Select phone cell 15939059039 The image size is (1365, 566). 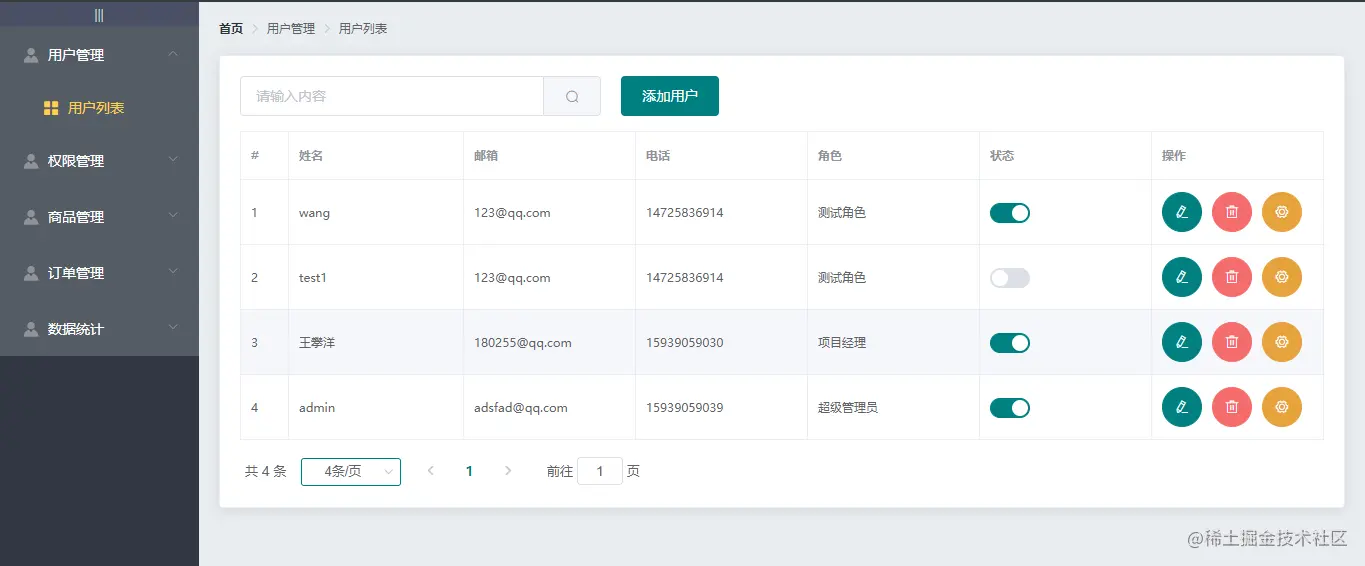[x=685, y=408]
